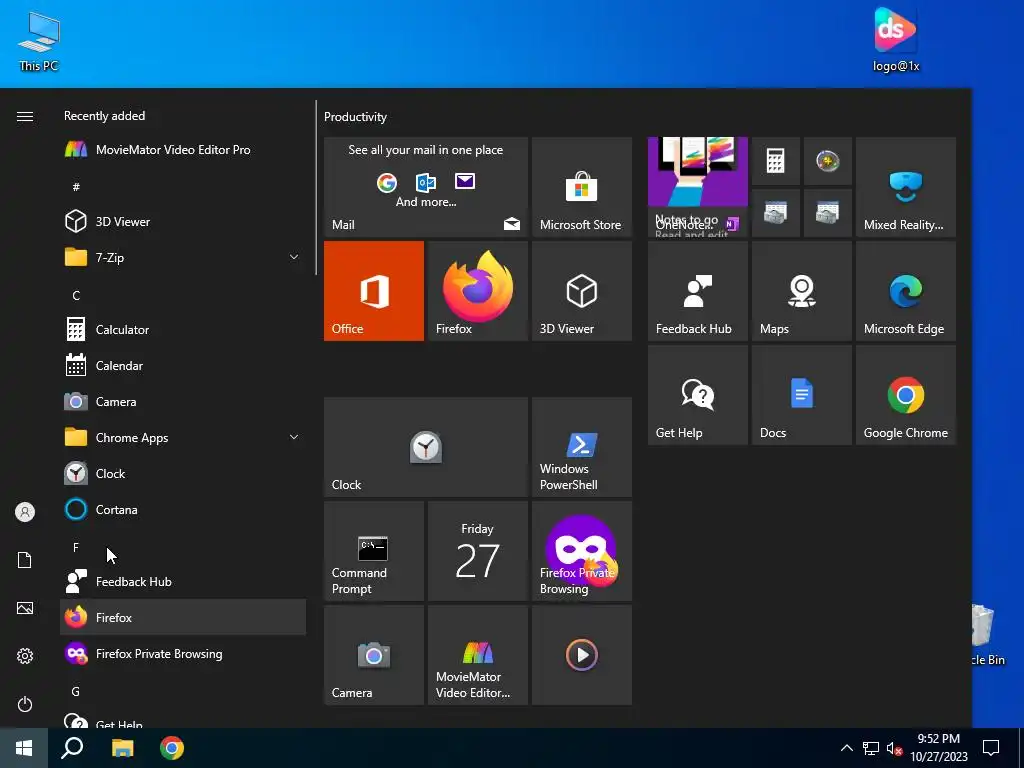This screenshot has width=1024, height=768.
Task: Click the user account icon in sidebar
Action: click(25, 512)
